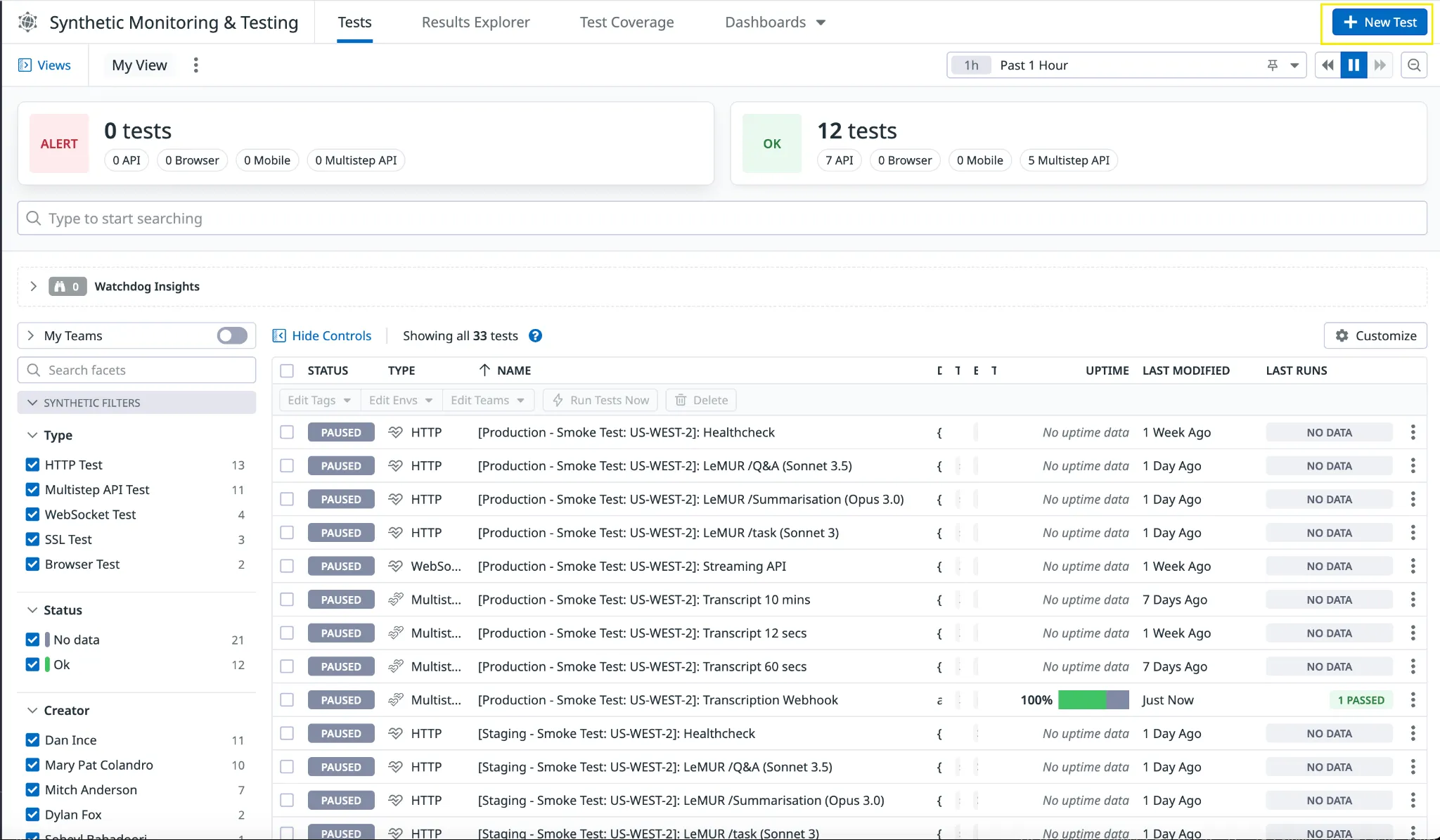The height and width of the screenshot is (840, 1440).
Task: Open row menu for Healthcheck Production test
Action: pyautogui.click(x=1413, y=432)
